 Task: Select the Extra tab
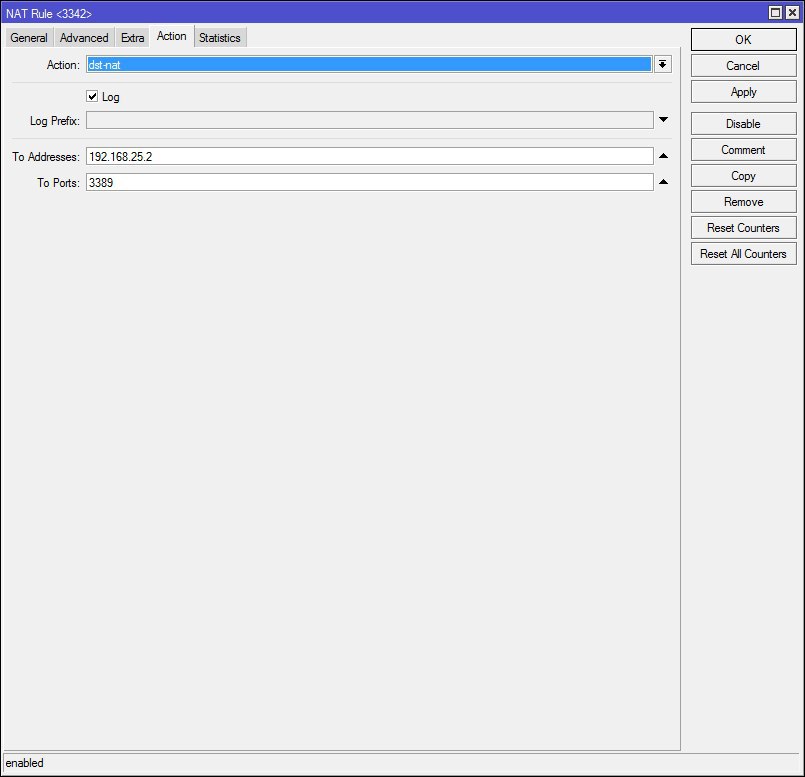132,38
